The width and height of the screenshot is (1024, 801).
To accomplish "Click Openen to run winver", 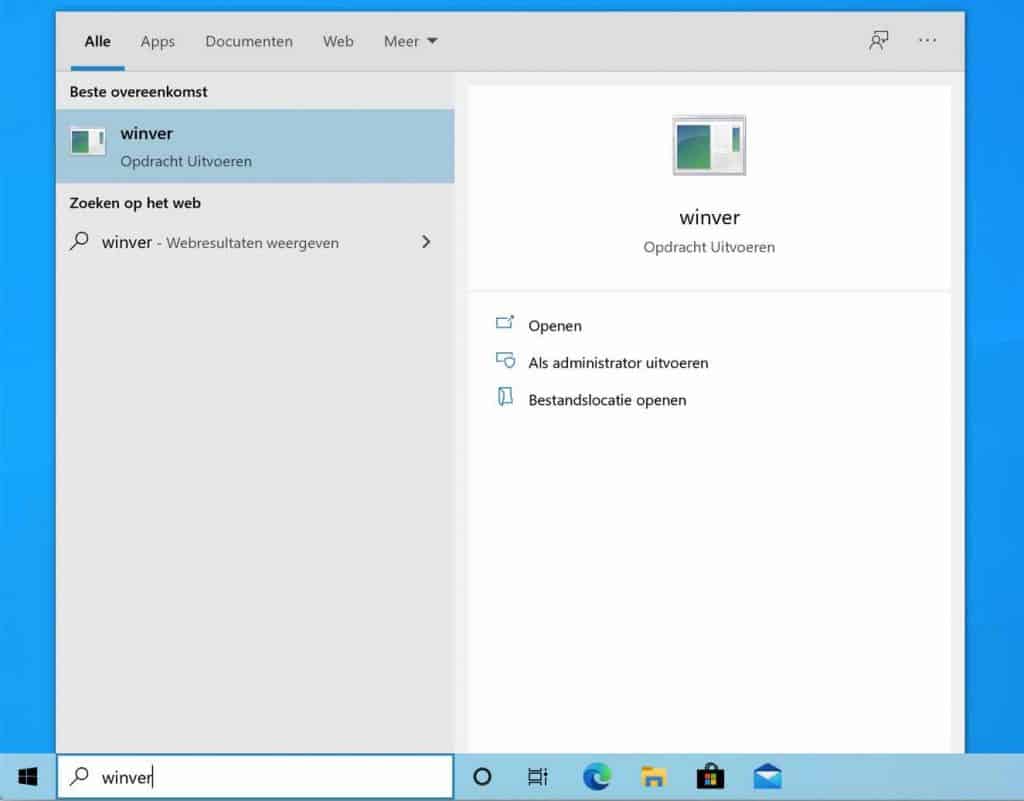I will 554,326.
